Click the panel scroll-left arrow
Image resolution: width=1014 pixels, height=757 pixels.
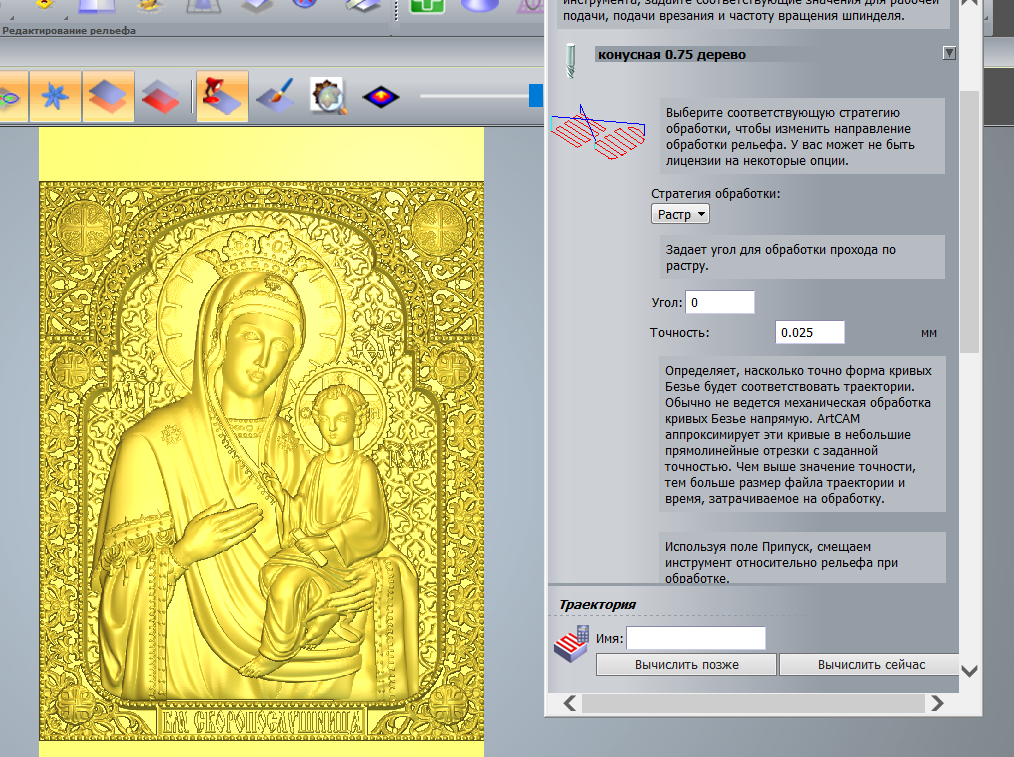(570, 703)
